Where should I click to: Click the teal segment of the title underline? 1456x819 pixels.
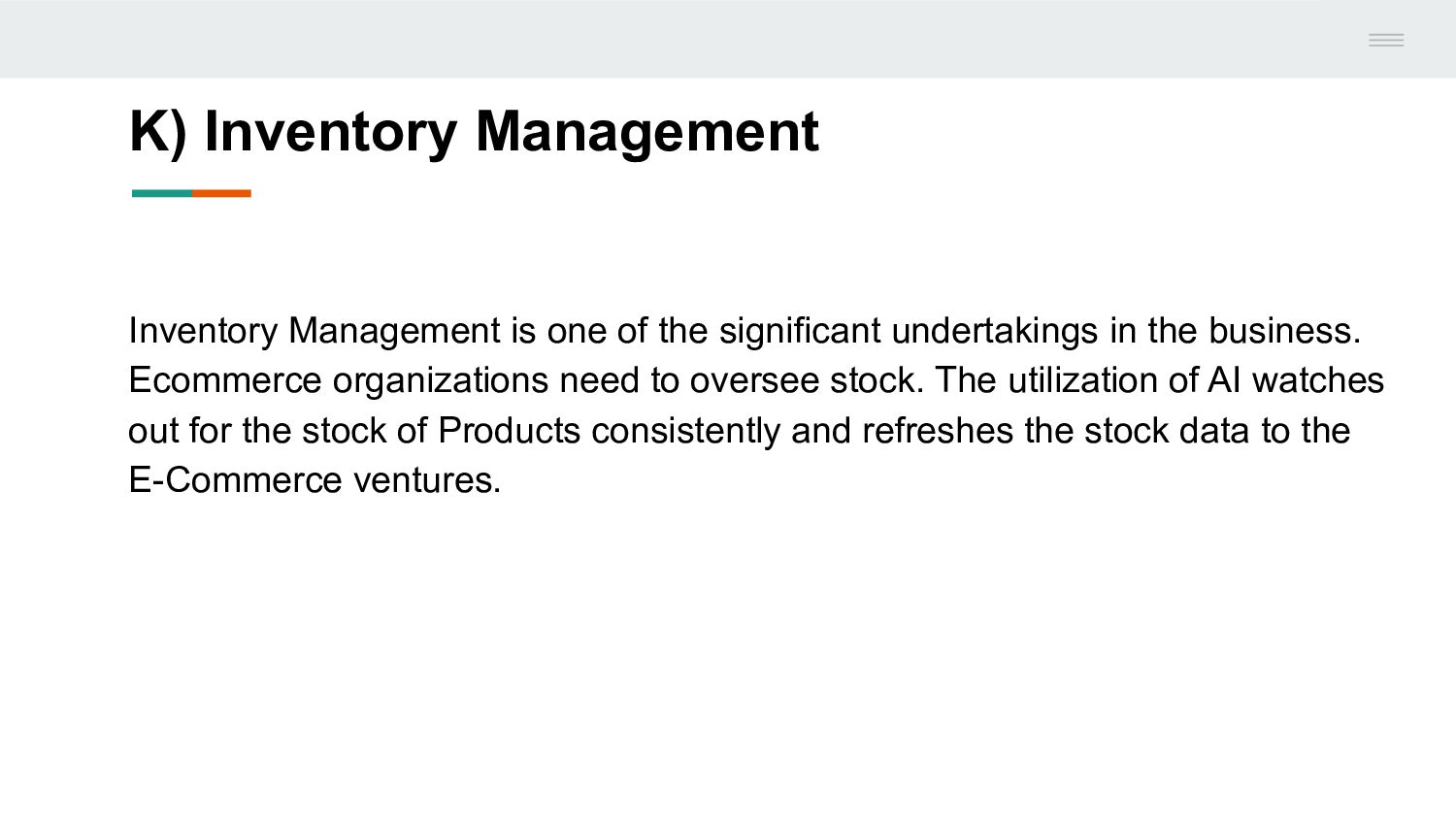[162, 193]
